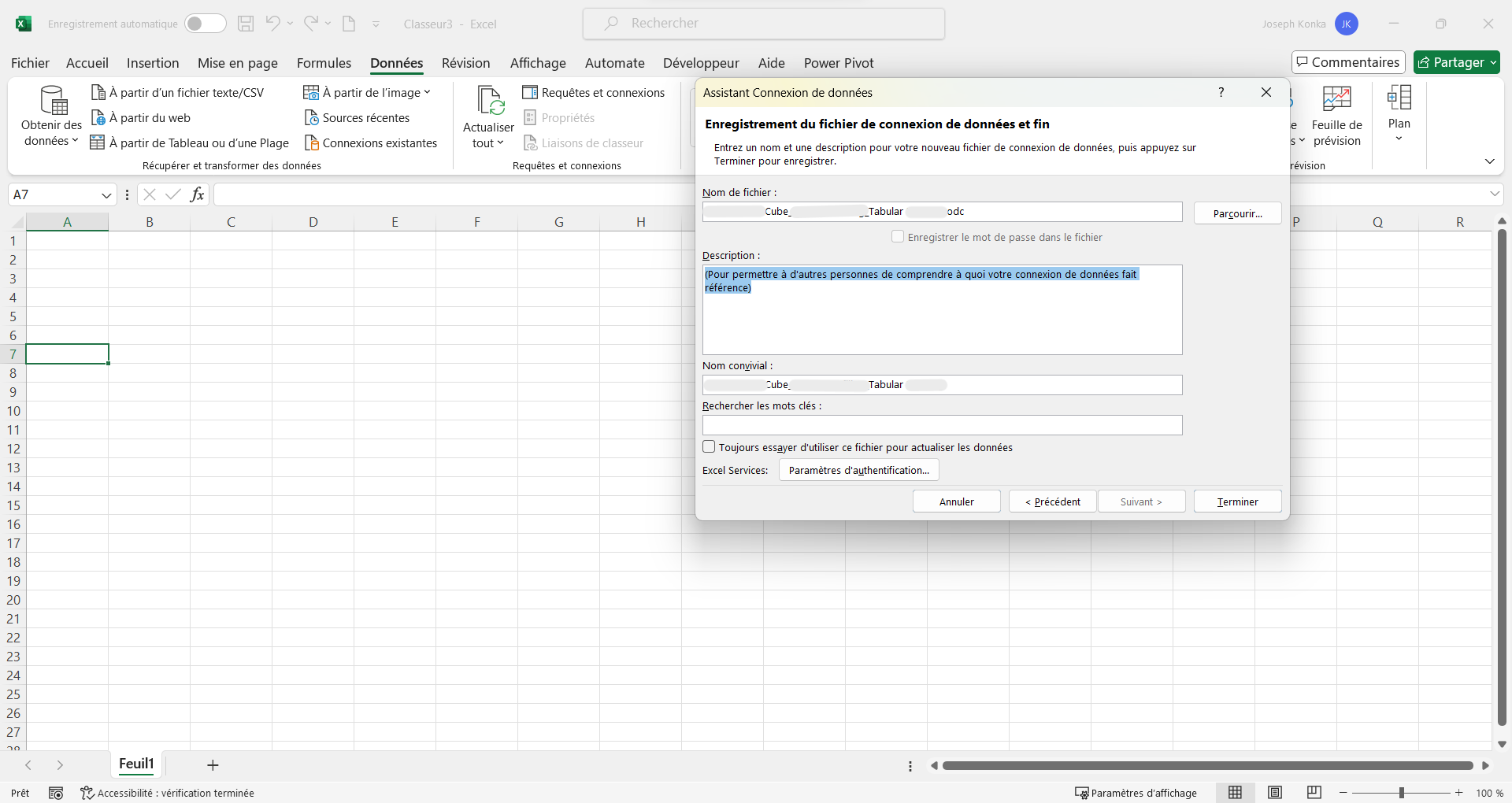Switch to Normal view icon

(1236, 793)
